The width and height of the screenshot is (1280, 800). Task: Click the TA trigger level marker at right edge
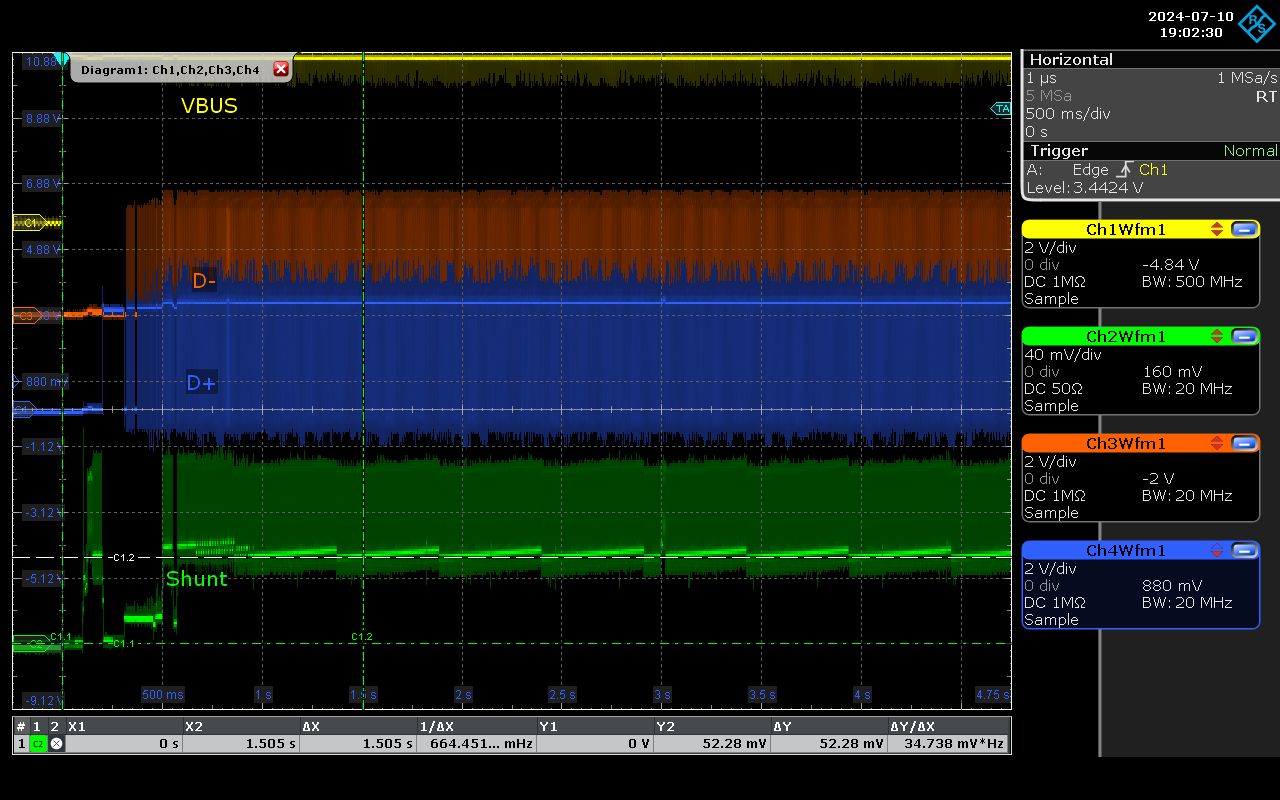(x=1001, y=108)
